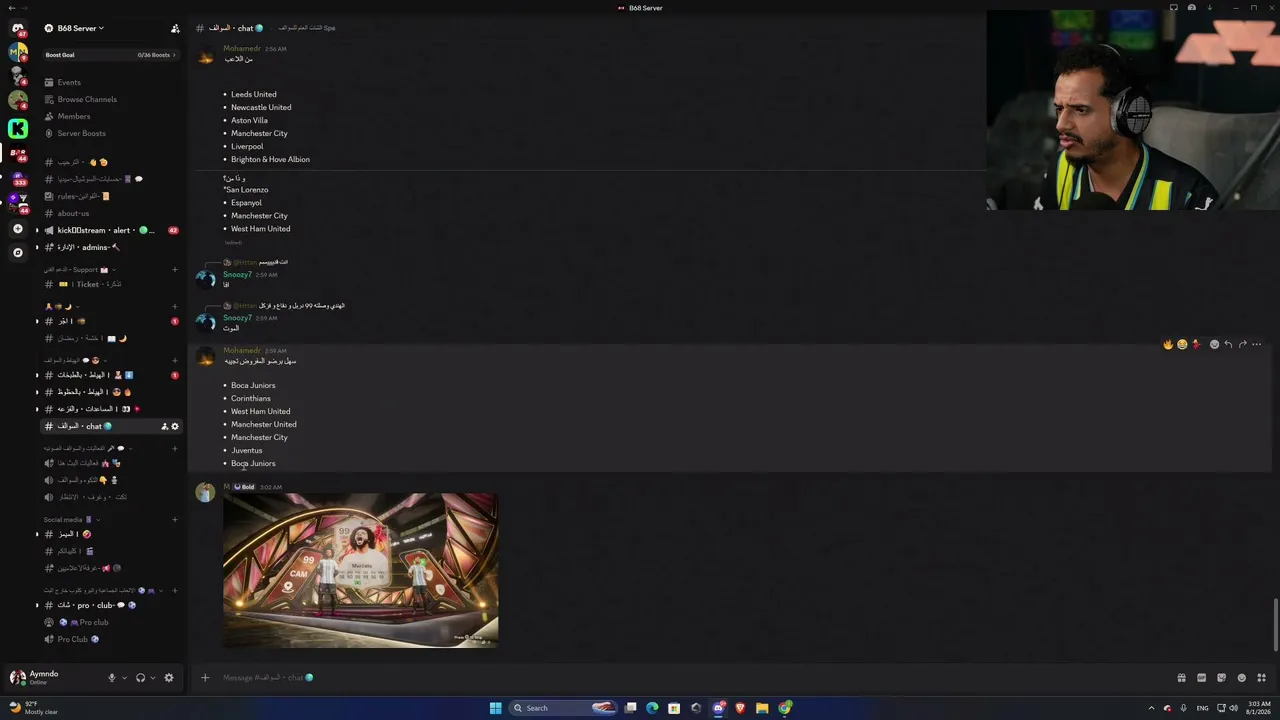Screen dimensions: 1280x720
Task: Add fire reaction to Mohamedr's message
Action: 1167,344
